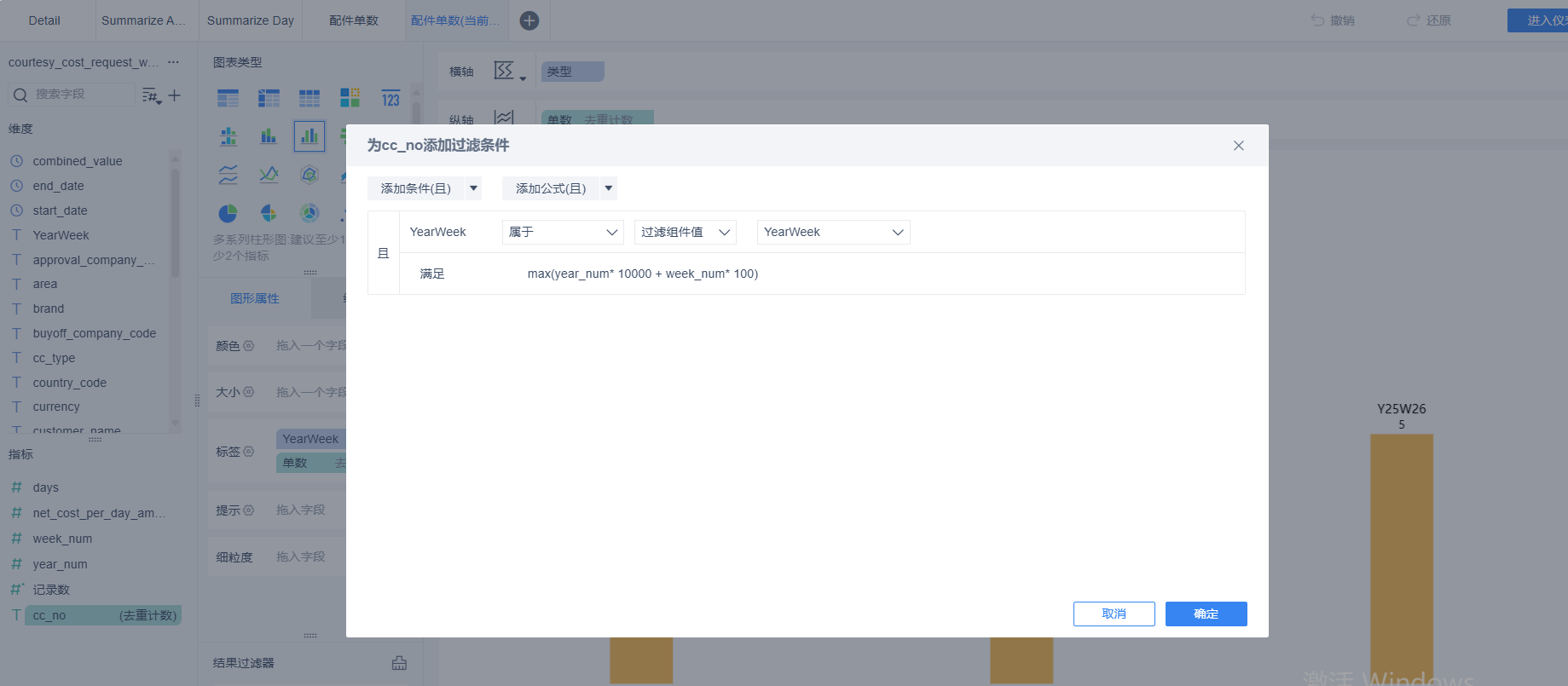Image resolution: width=1568 pixels, height=686 pixels.
Task: Open the 属于 operator dropdown
Action: pyautogui.click(x=563, y=232)
